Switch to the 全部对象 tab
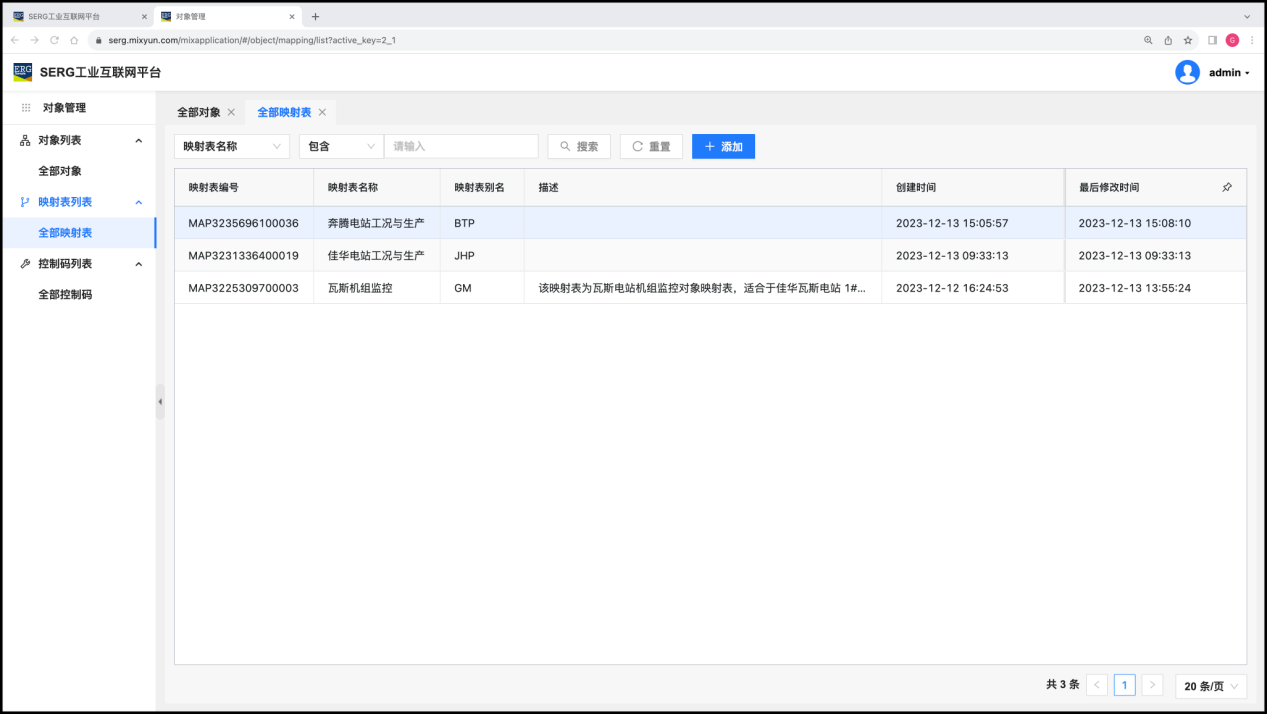The image size is (1267, 714). click(x=198, y=112)
